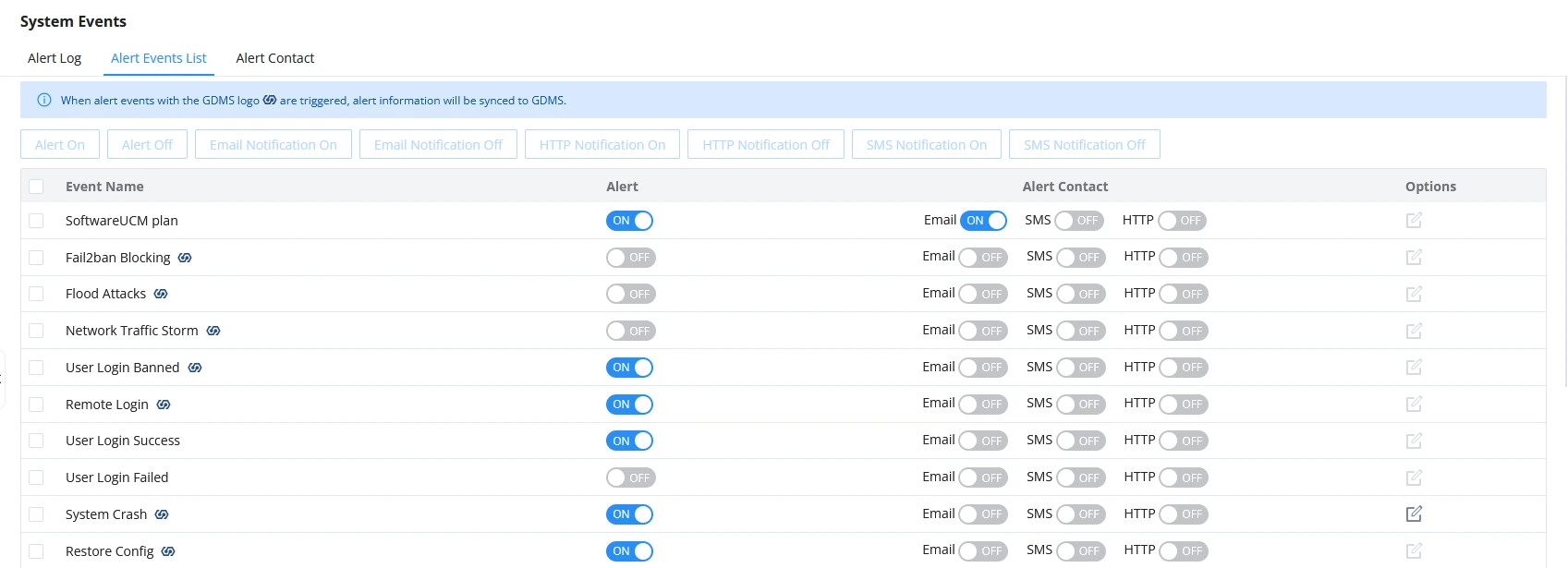Edit the SoftwareUCM plan alert options
This screenshot has height=568, width=1568.
pyautogui.click(x=1414, y=221)
